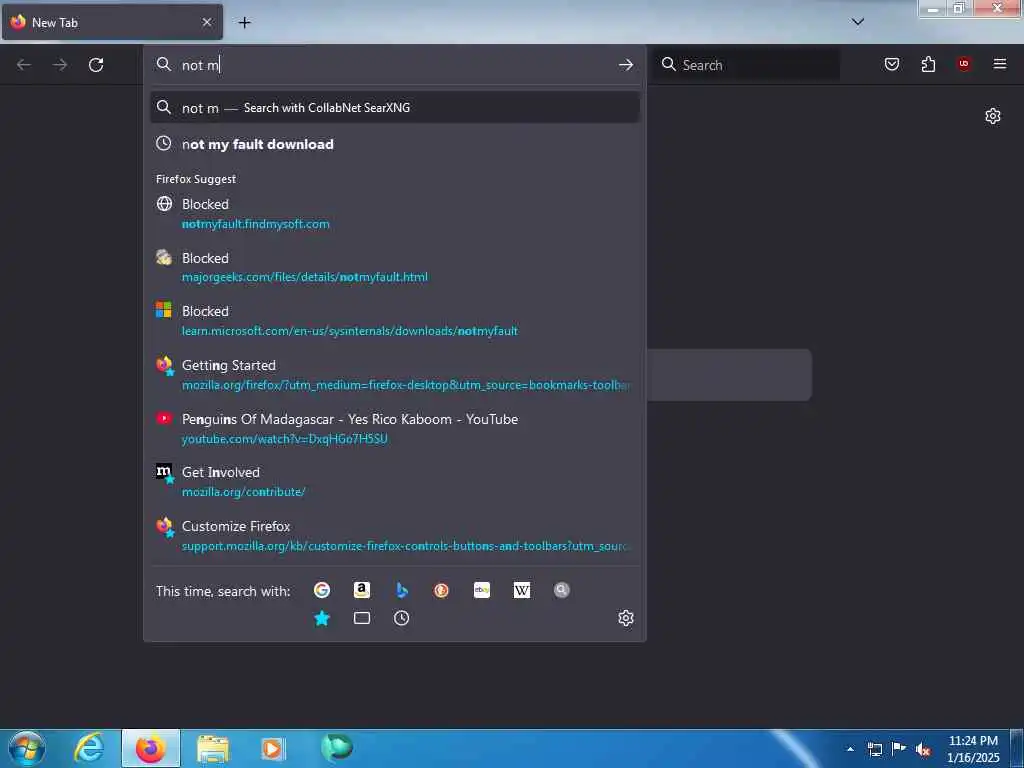
Task: Open the majorgeeks.com notmyfault.html suggestion
Action: click(x=394, y=267)
